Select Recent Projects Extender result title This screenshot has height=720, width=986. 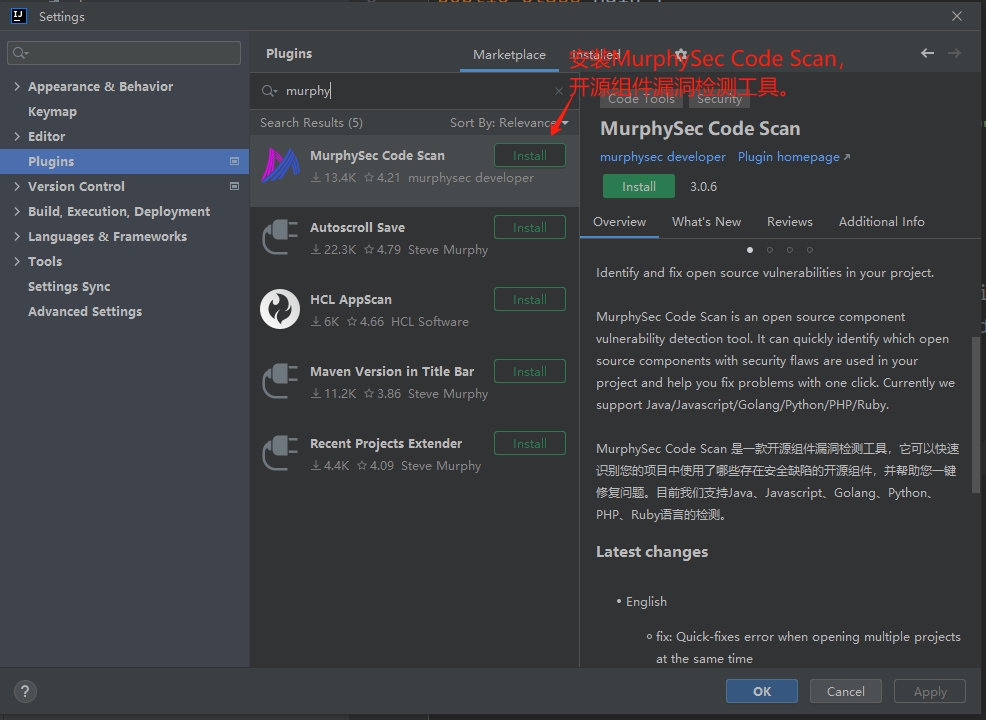(x=386, y=444)
